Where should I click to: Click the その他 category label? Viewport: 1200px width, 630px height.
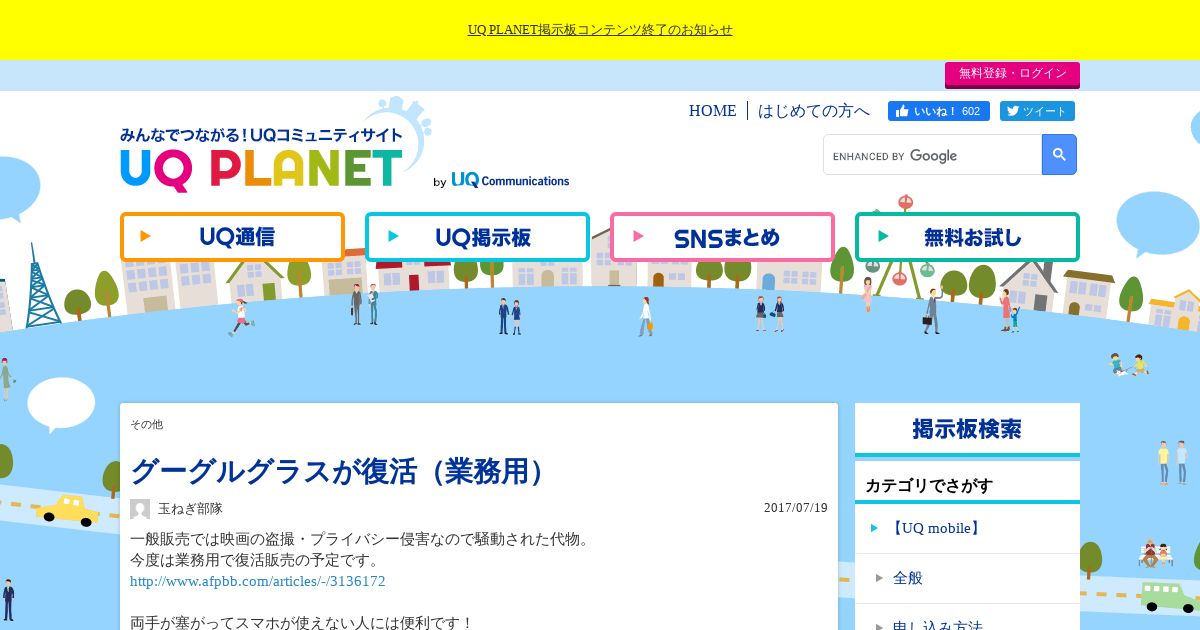tap(146, 425)
